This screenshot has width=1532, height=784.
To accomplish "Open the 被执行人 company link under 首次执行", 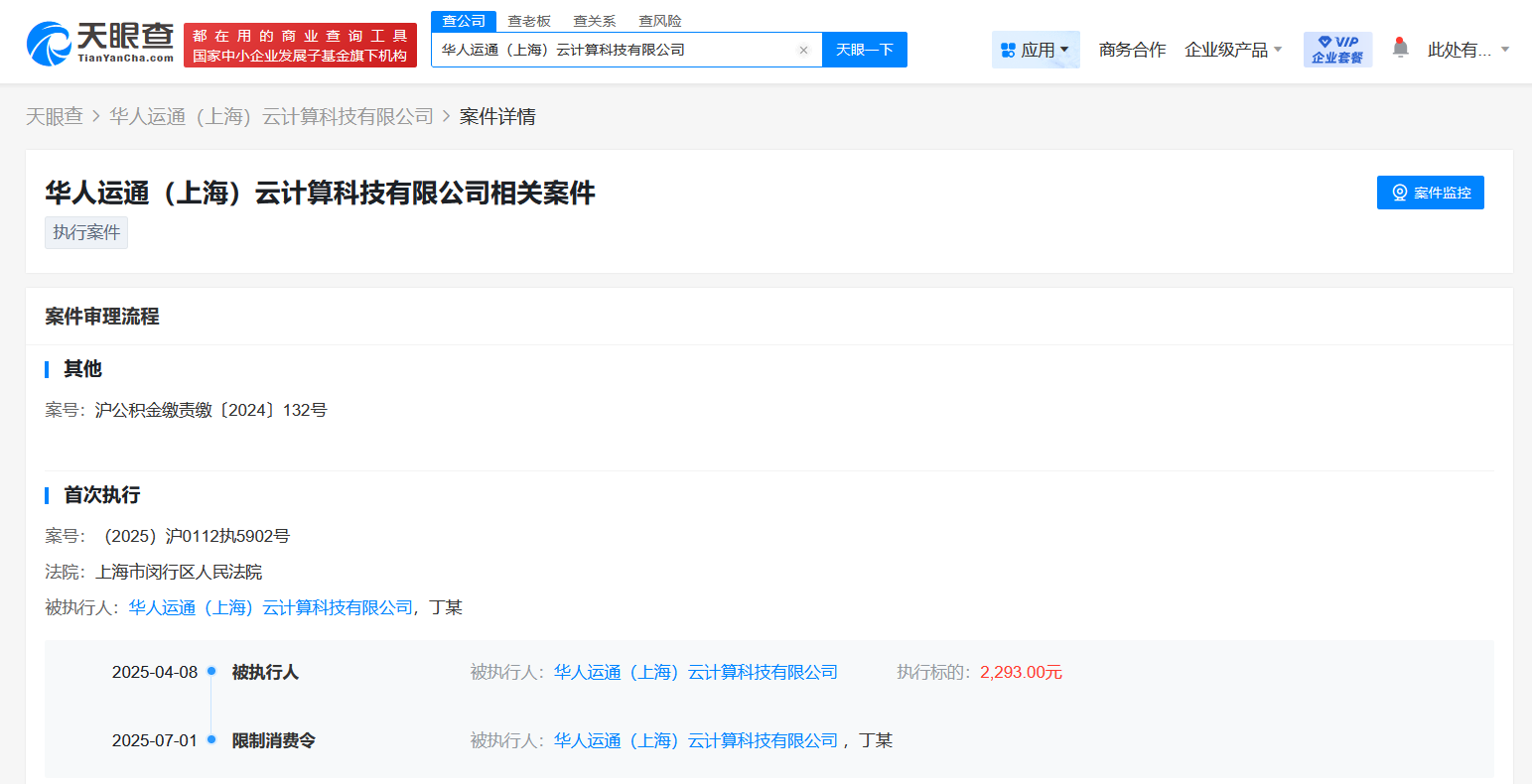I will (x=271, y=607).
